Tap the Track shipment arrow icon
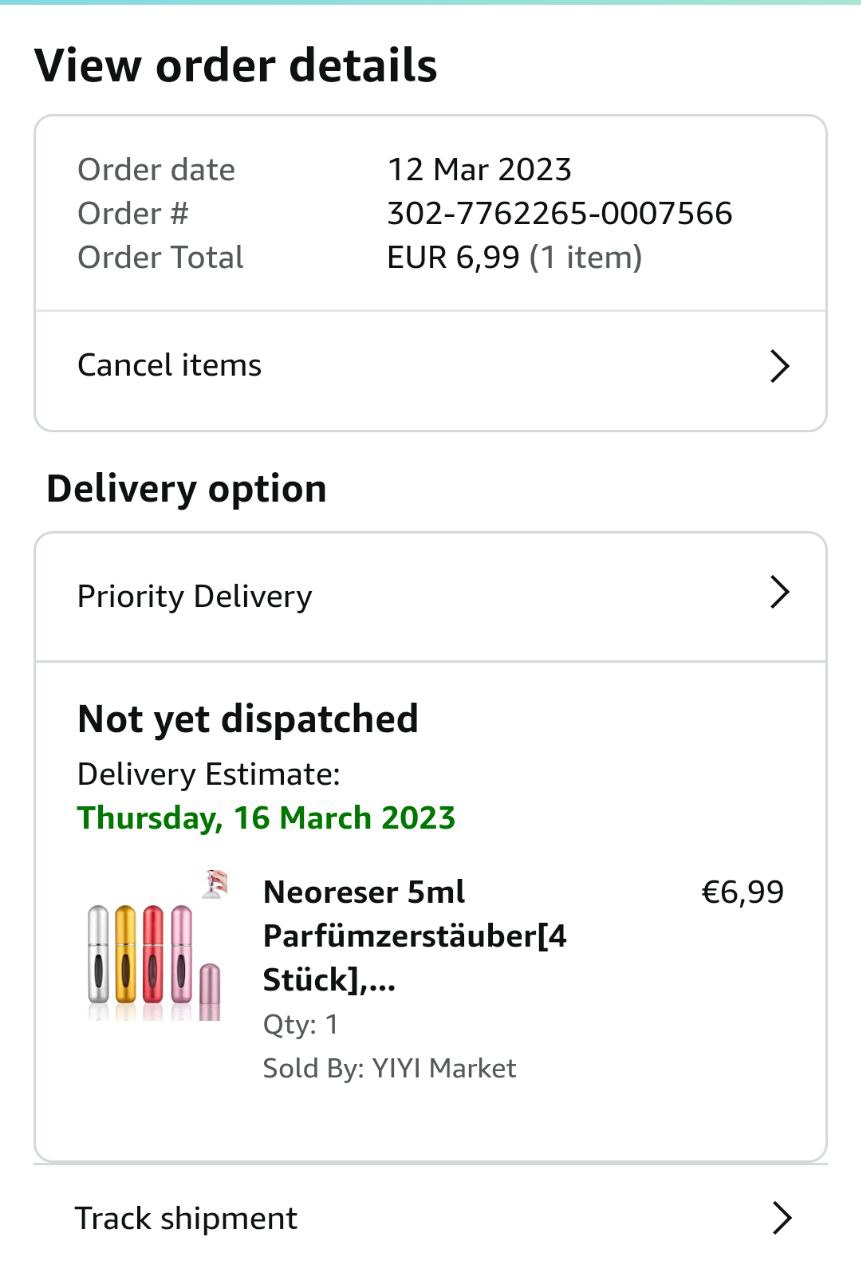 pos(782,1218)
